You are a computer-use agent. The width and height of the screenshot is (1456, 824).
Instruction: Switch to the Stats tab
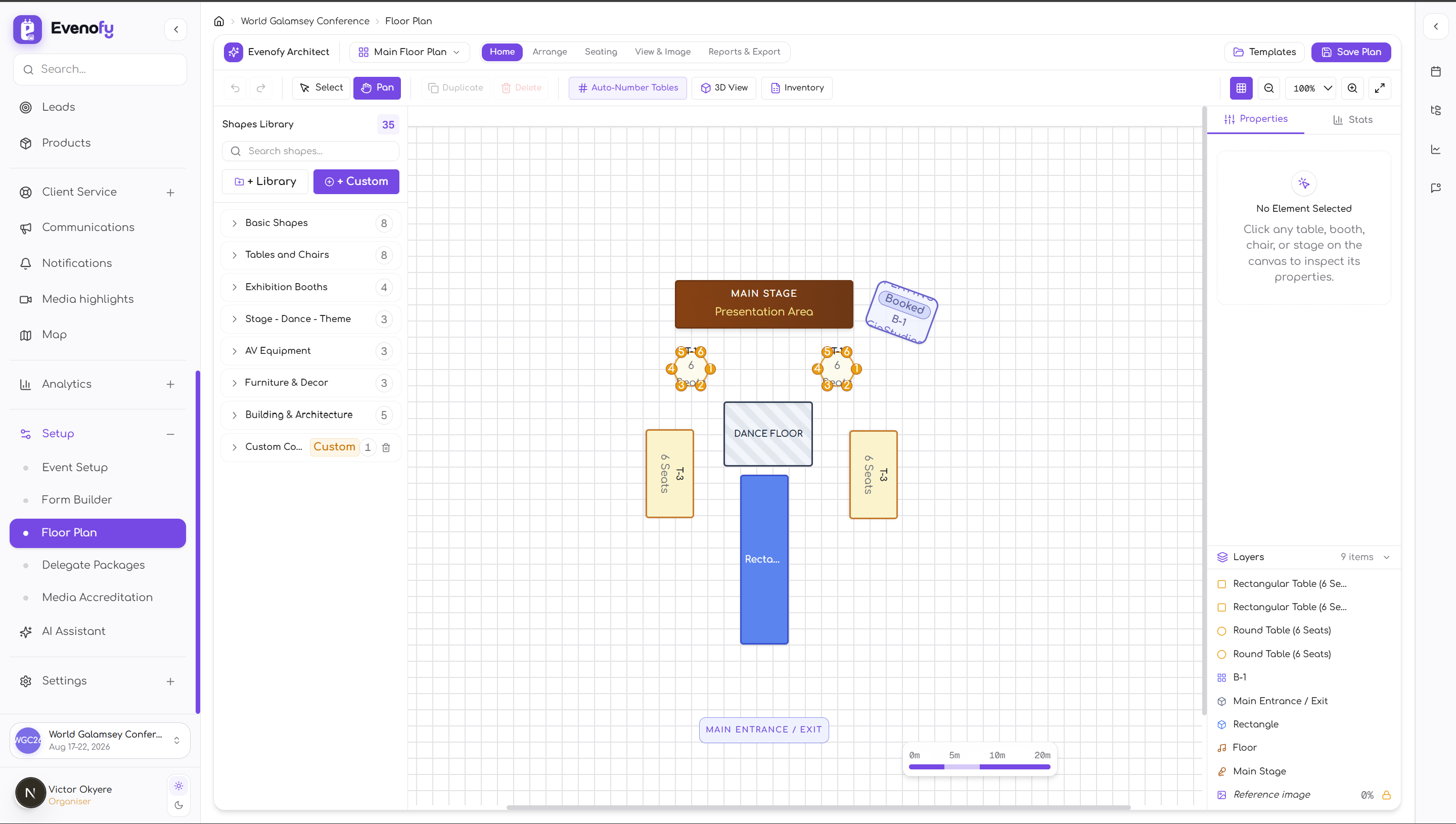tap(1352, 119)
